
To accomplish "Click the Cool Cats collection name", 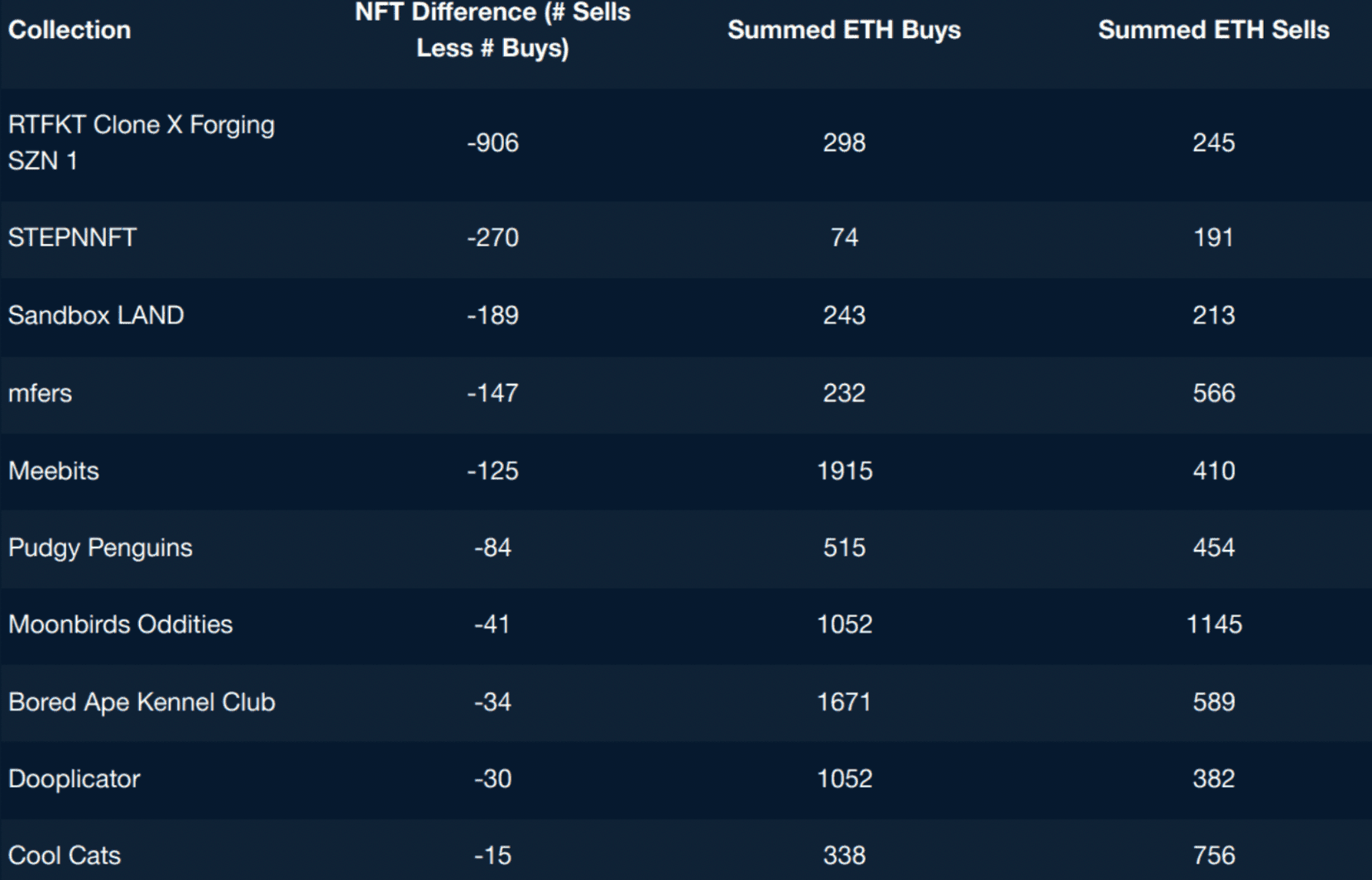I will 65,855.
